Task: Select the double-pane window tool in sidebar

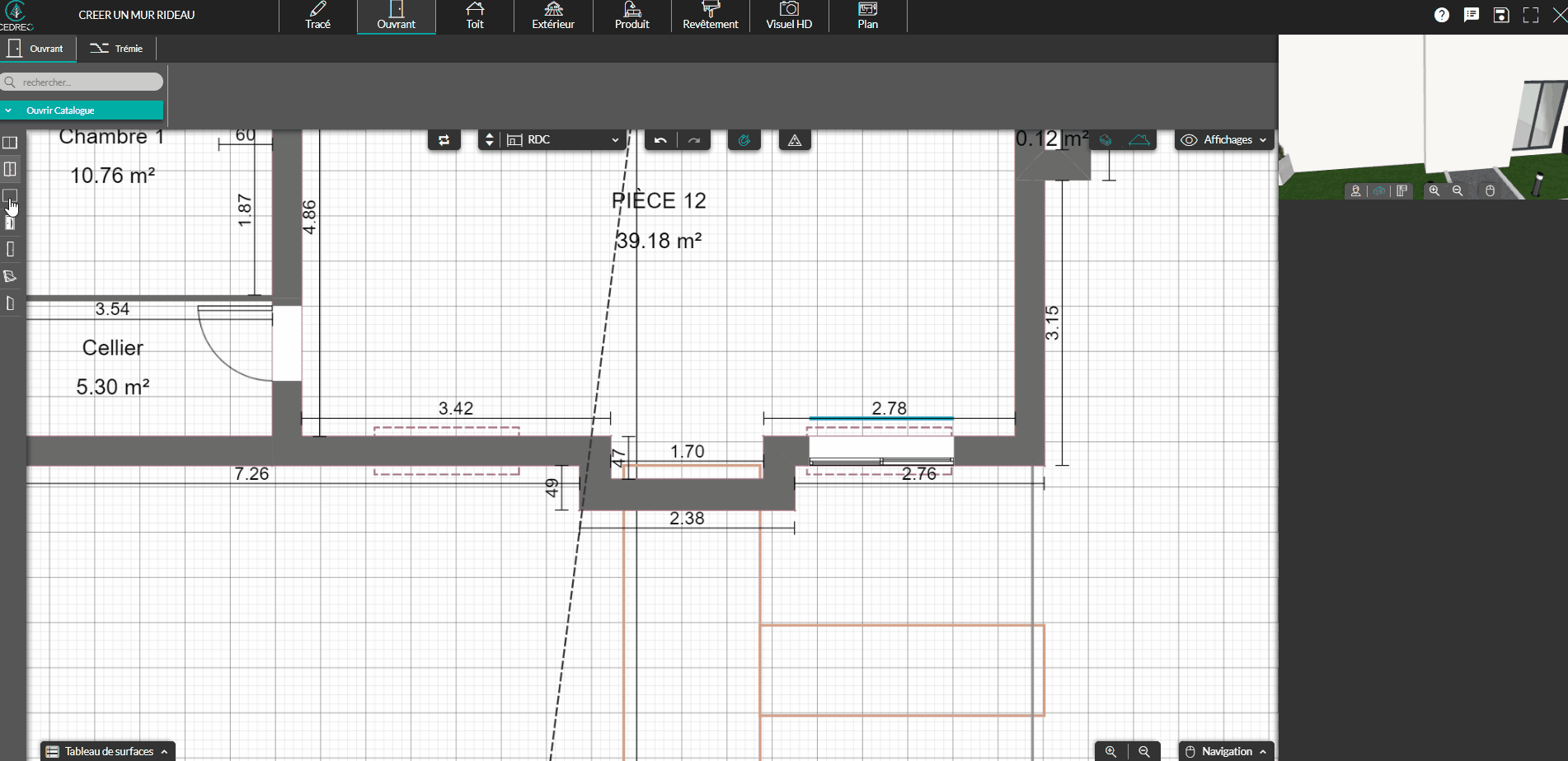Action: (x=10, y=143)
